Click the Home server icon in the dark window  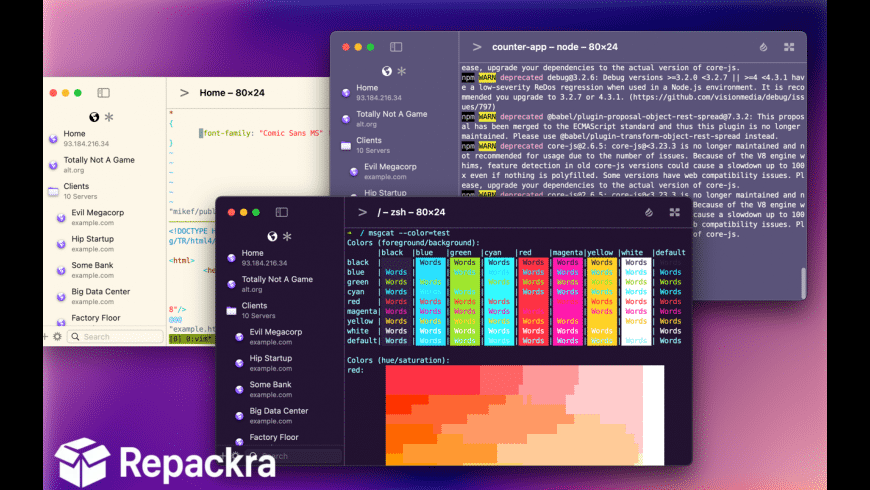[x=231, y=257]
